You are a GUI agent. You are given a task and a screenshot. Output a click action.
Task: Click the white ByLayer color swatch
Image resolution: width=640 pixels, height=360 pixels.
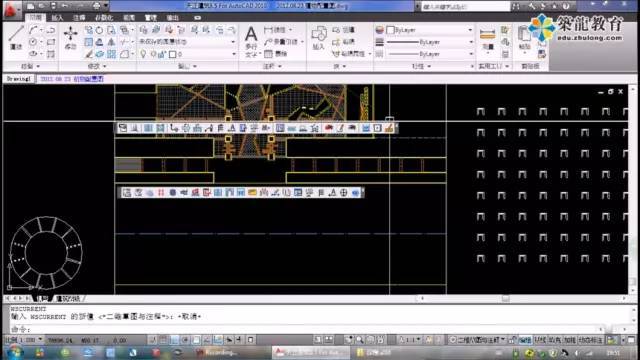tap(391, 30)
